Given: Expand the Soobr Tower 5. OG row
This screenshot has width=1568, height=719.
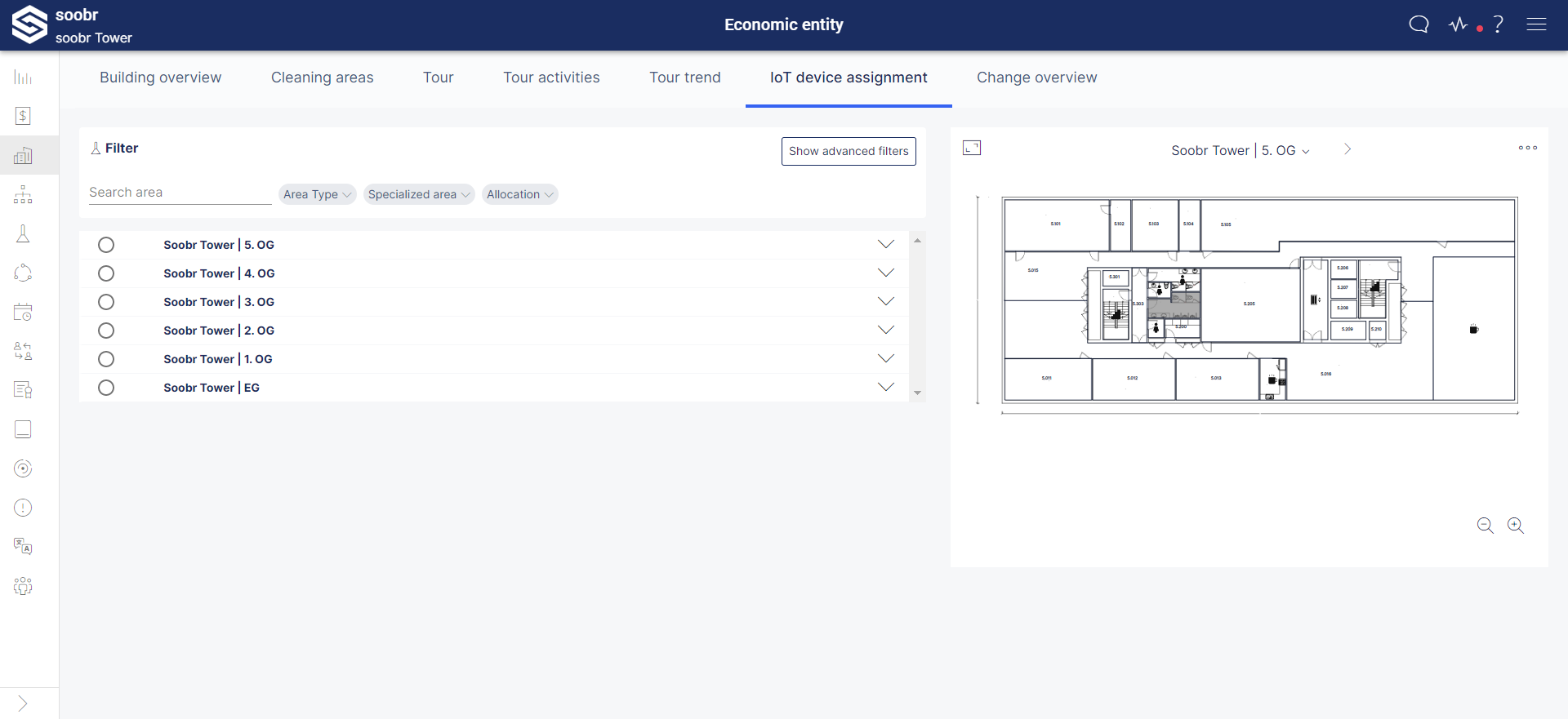Looking at the screenshot, I should (886, 244).
